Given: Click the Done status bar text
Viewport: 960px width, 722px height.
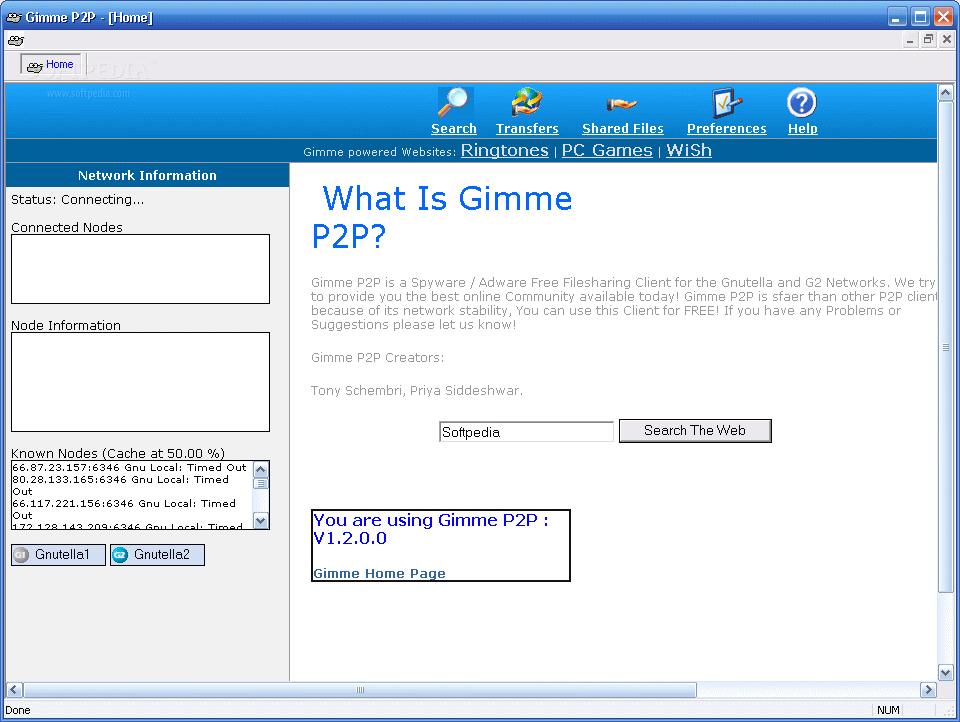Looking at the screenshot, I should [18, 710].
